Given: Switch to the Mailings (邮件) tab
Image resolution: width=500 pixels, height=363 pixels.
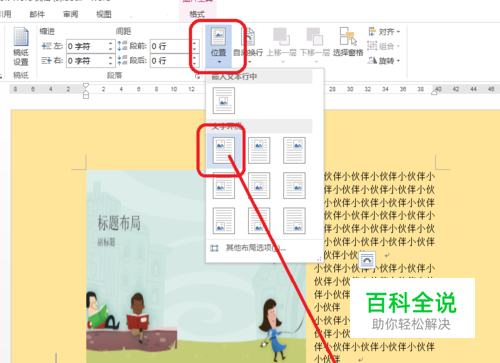Looking at the screenshot, I should [x=37, y=14].
